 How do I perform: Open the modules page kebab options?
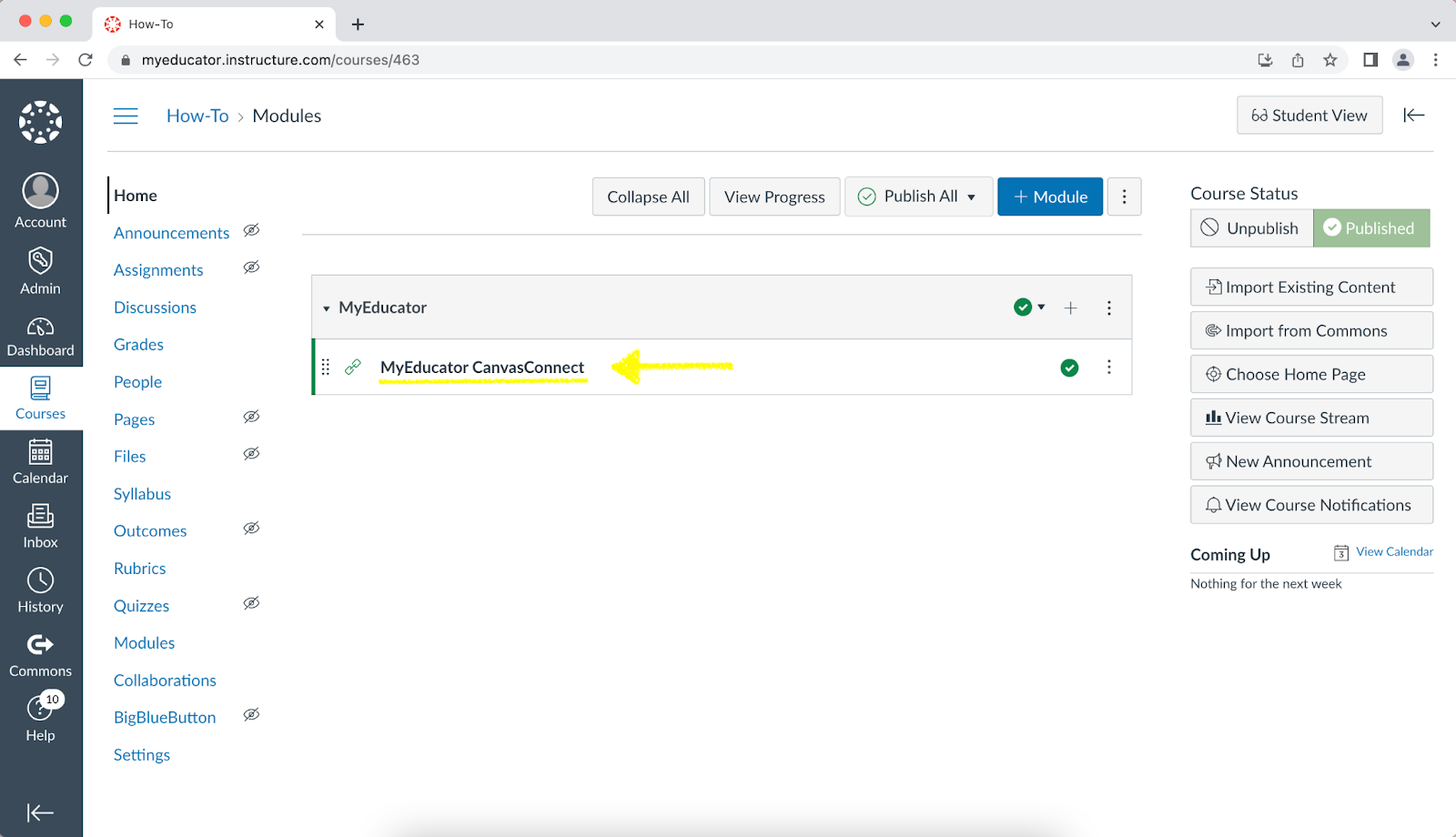(x=1125, y=197)
